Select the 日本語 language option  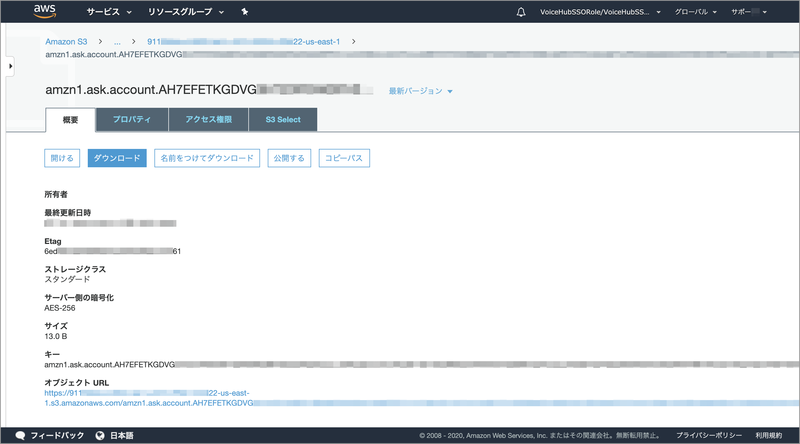click(122, 435)
